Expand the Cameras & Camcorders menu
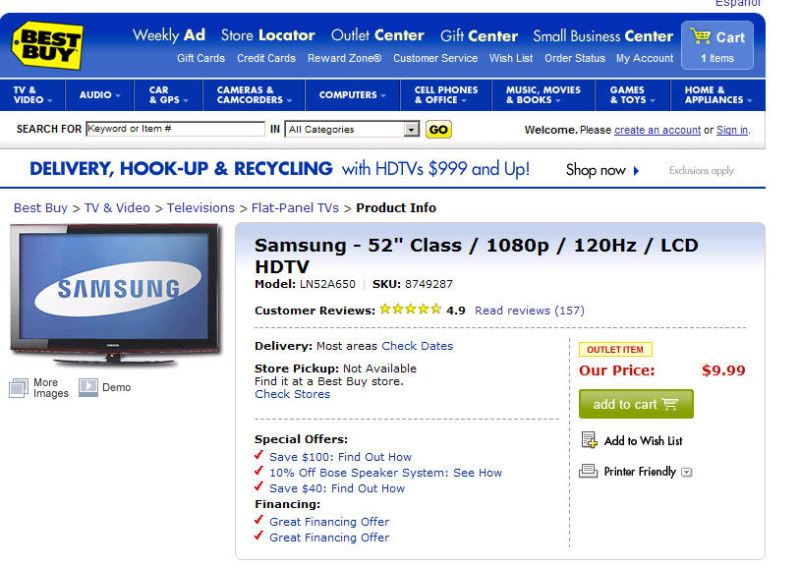The width and height of the screenshot is (800, 567). [x=254, y=95]
